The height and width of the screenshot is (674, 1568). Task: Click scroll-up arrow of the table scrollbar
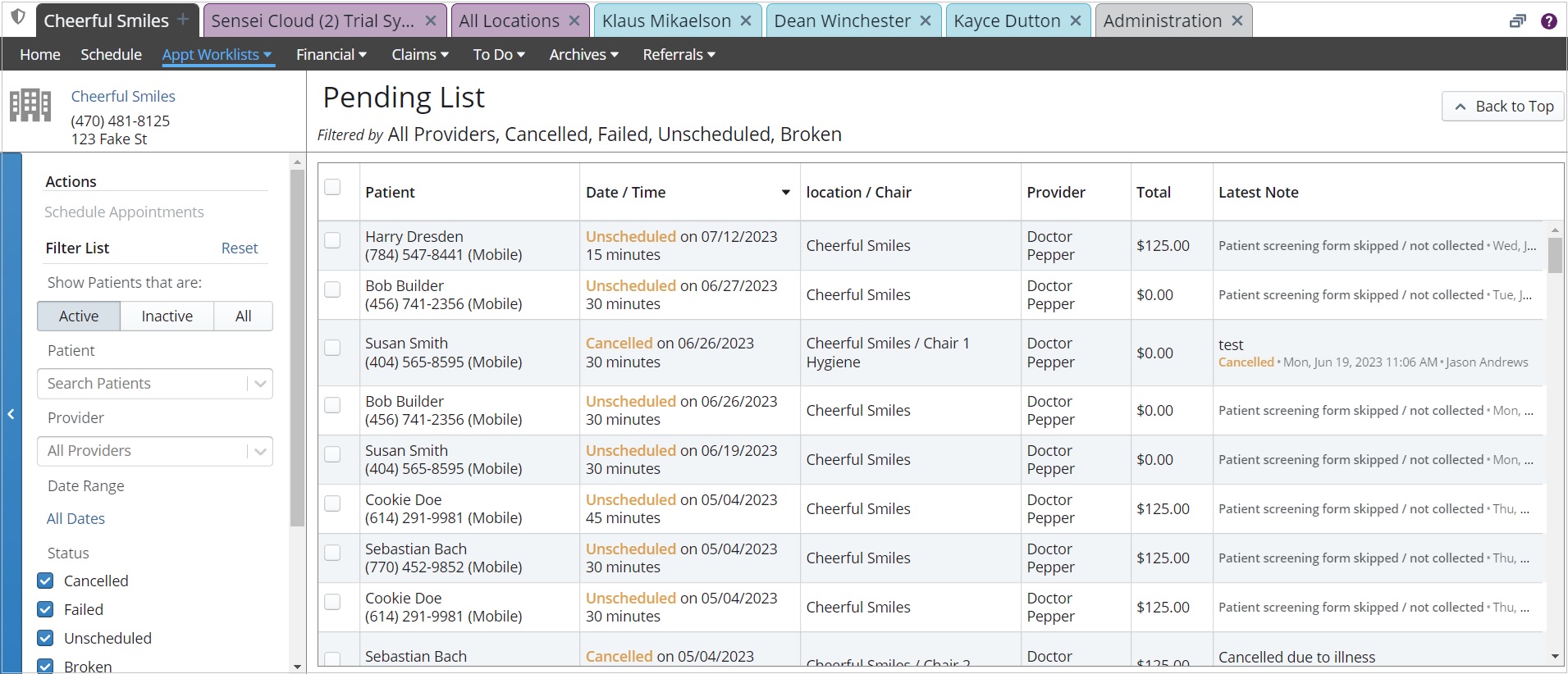pos(1555,230)
